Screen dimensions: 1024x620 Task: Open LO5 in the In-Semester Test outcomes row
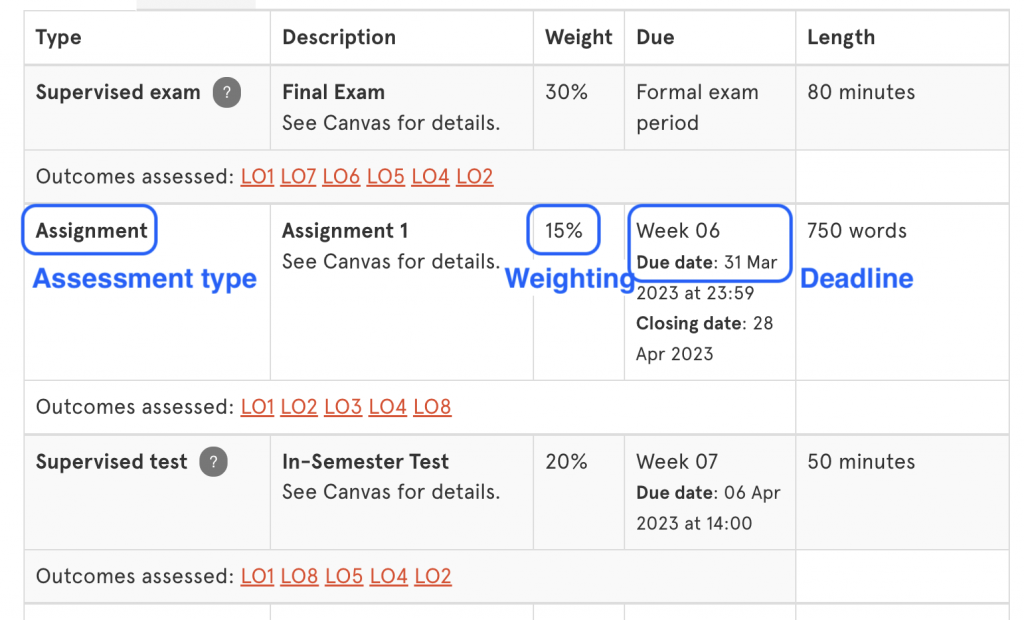343,576
